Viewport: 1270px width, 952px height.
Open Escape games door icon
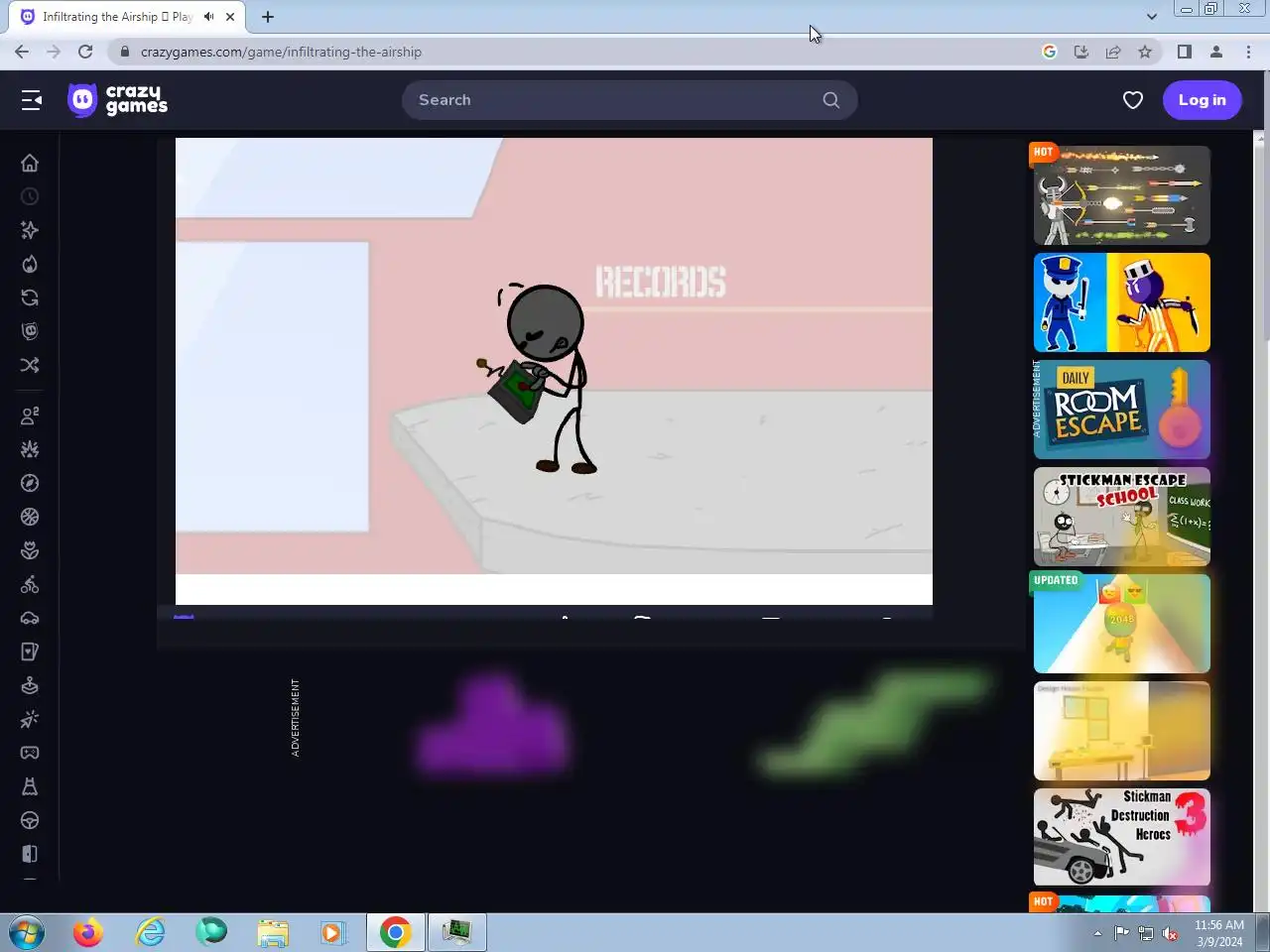point(30,854)
